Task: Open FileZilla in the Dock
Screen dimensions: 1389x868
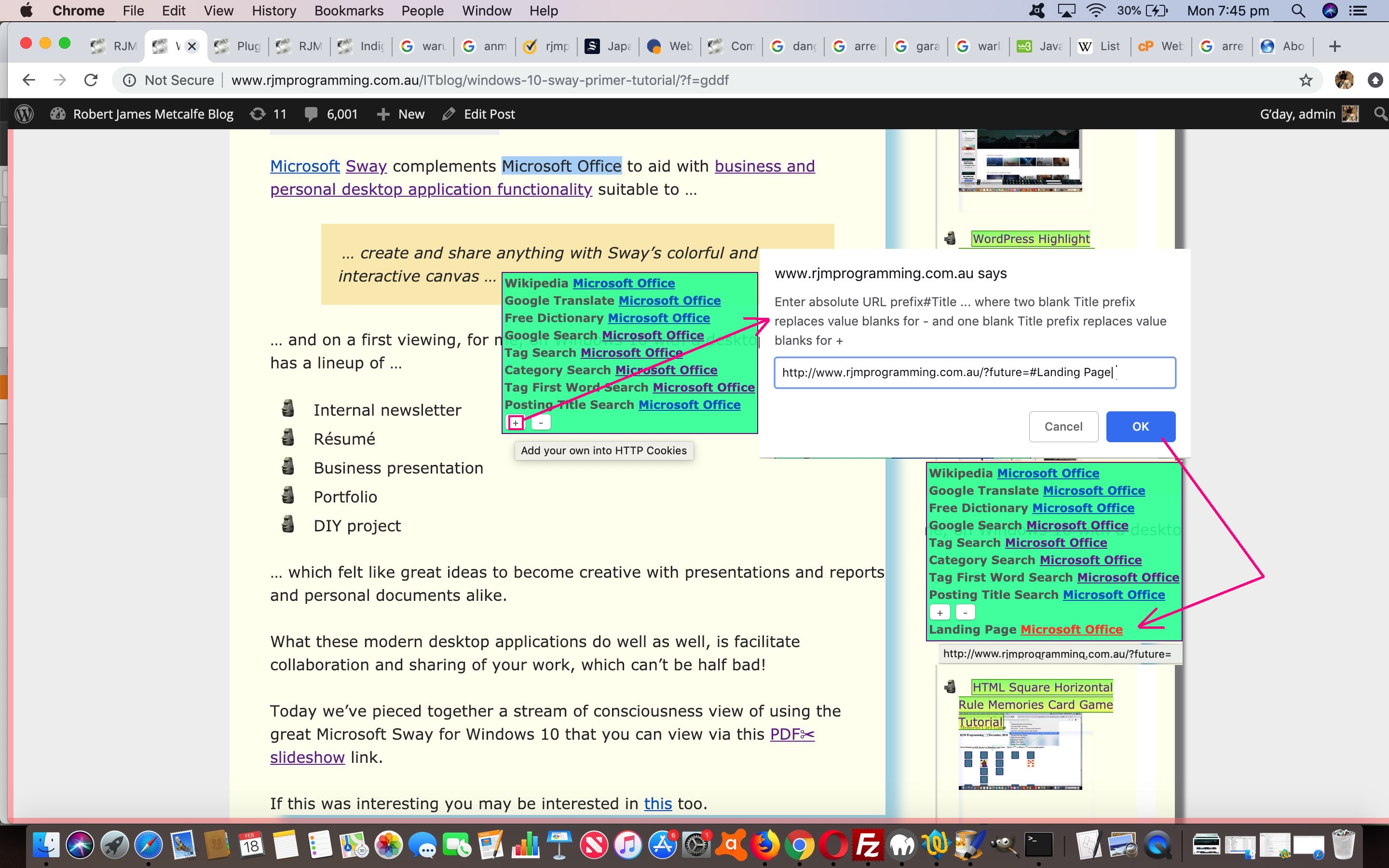Action: point(867,845)
